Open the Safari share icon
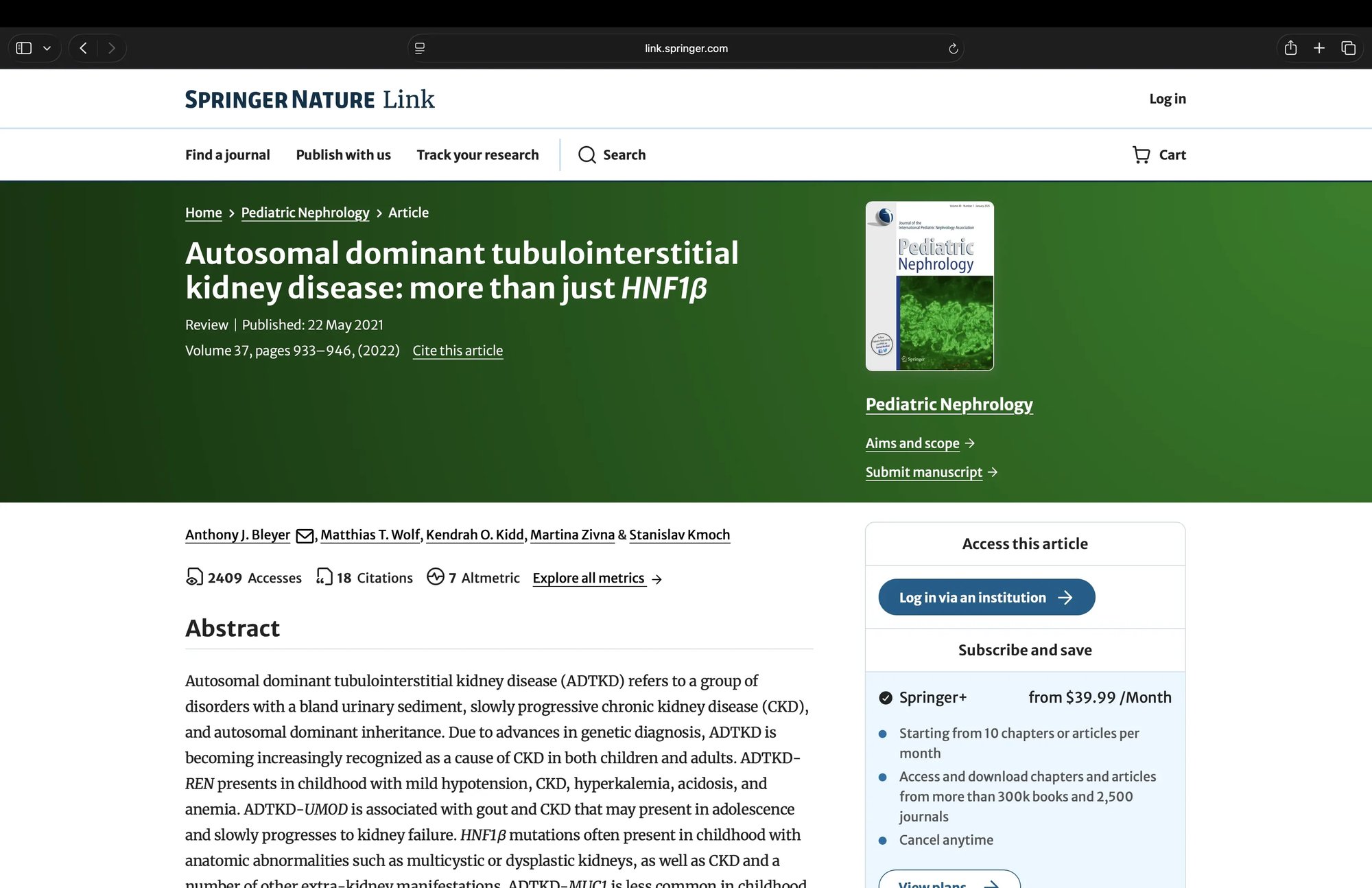The width and height of the screenshot is (1372, 888). tap(1290, 47)
